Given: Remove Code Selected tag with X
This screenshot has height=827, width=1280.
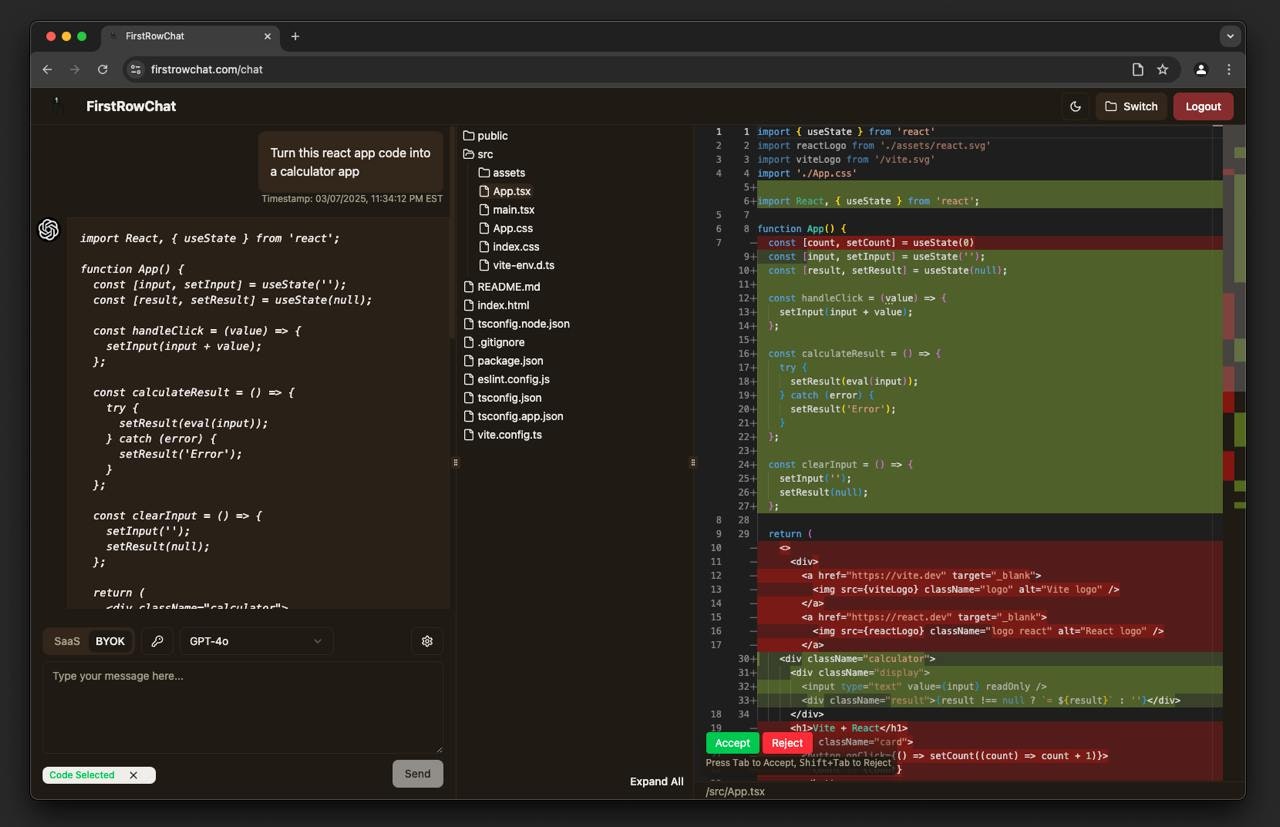Looking at the screenshot, I should pyautogui.click(x=133, y=775).
